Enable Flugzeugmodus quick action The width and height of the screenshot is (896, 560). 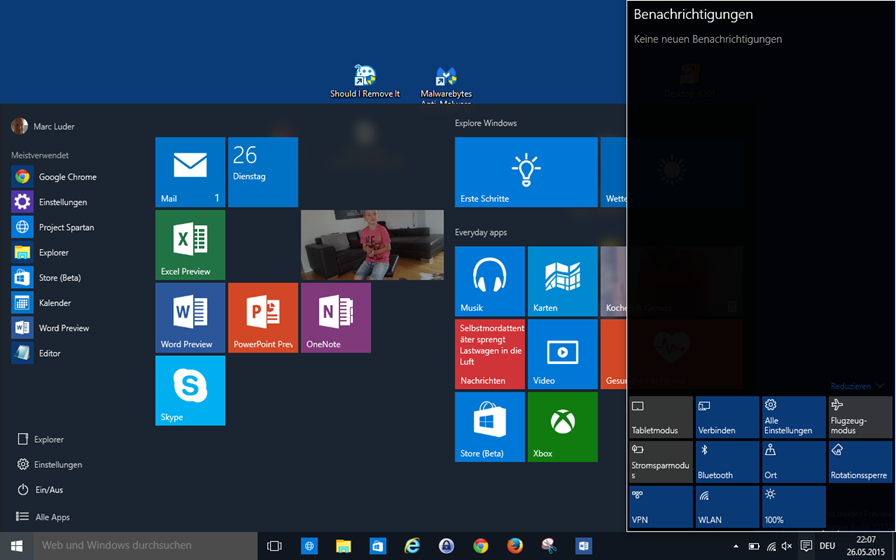[859, 417]
